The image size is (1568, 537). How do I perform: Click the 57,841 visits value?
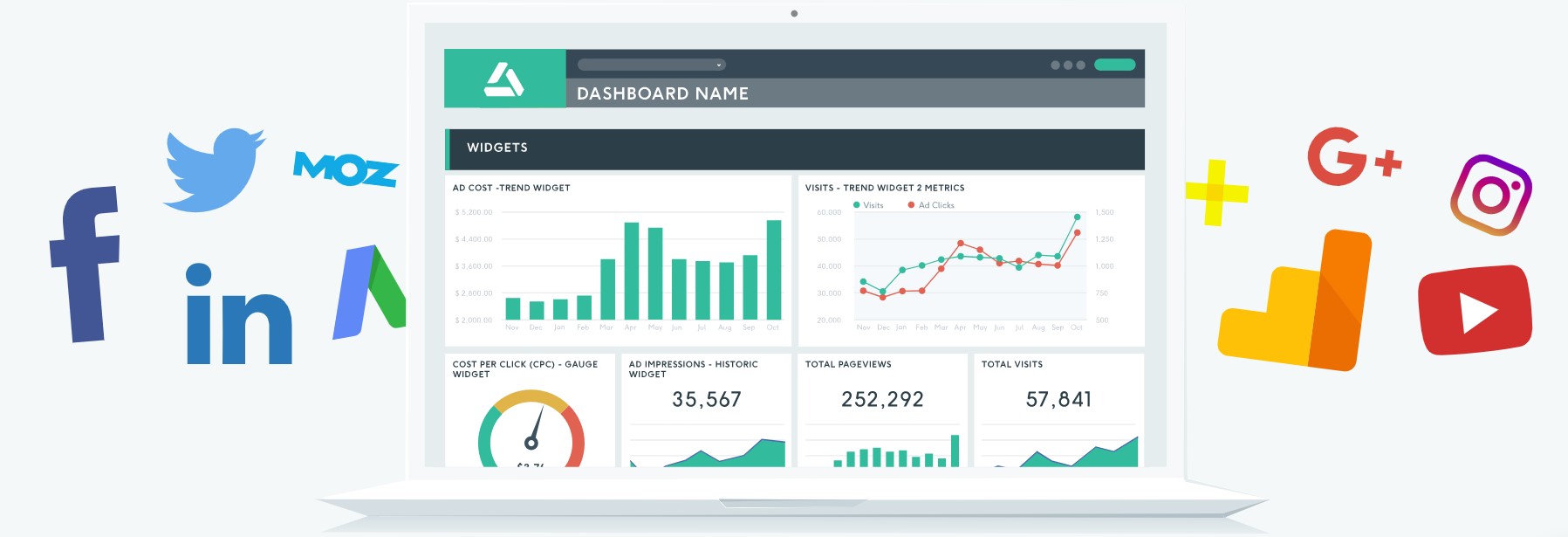click(x=1059, y=399)
